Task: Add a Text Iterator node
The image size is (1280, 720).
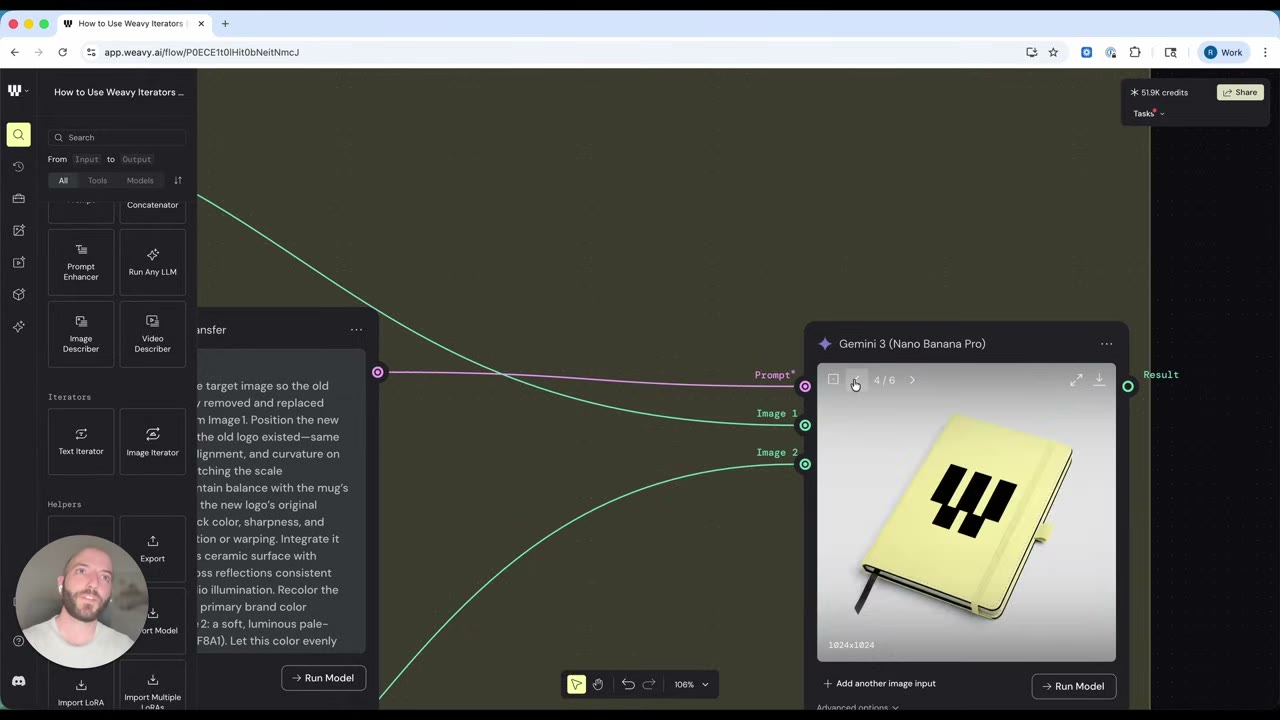Action: 81,442
